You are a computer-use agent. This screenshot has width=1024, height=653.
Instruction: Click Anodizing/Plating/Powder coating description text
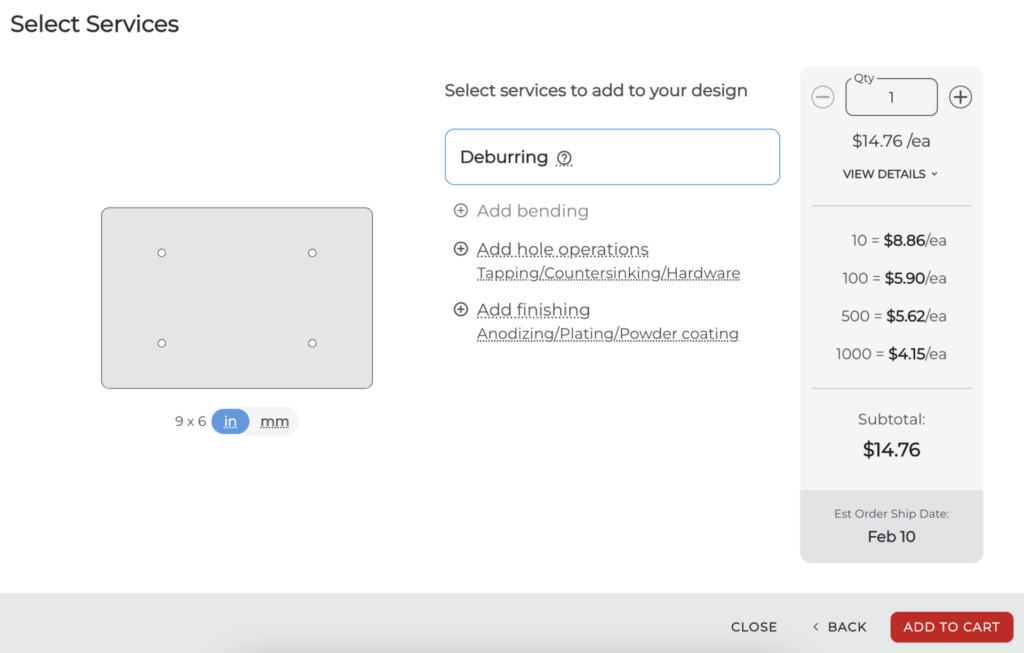[x=607, y=334]
